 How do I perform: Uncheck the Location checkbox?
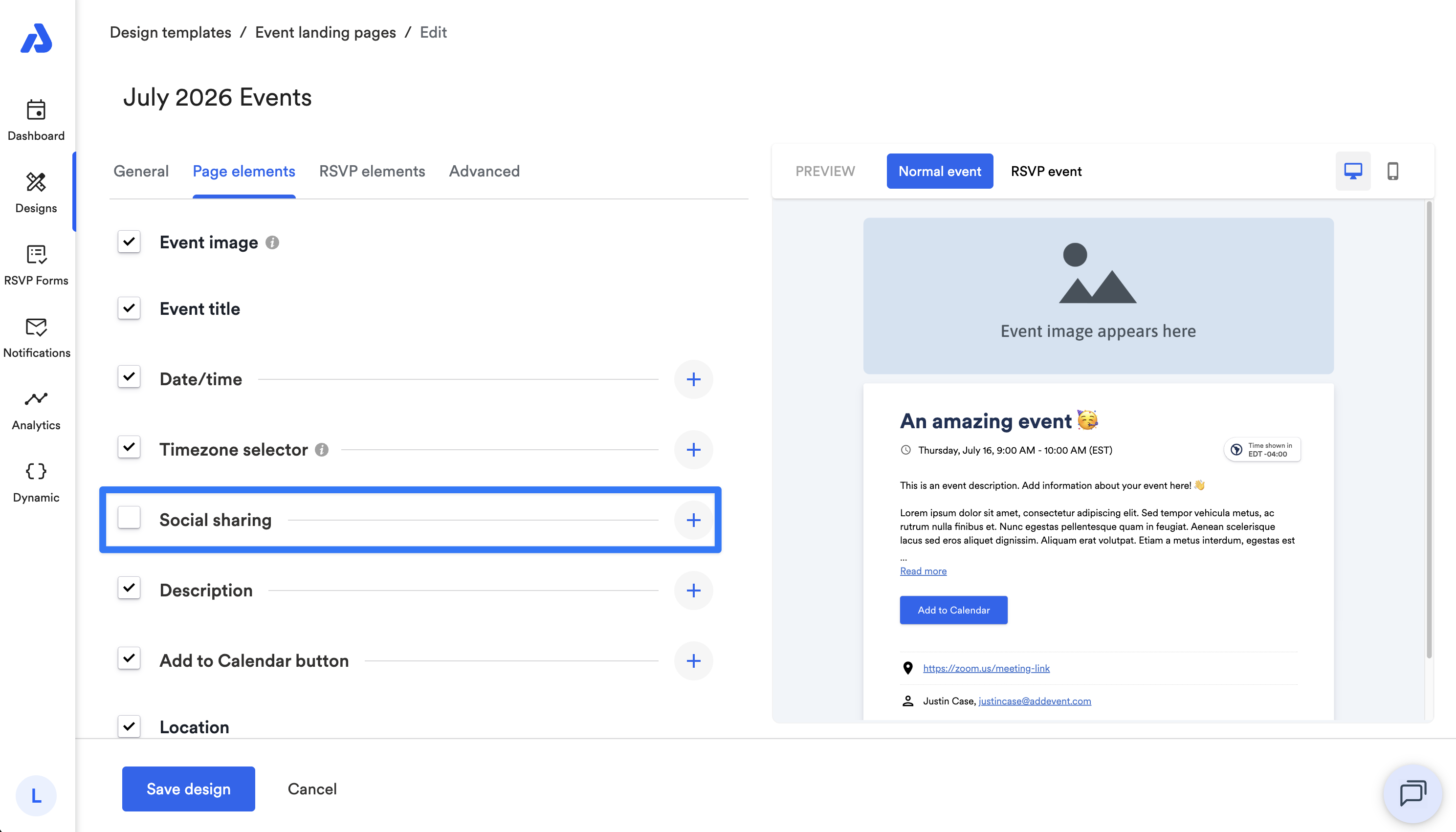[x=129, y=726]
